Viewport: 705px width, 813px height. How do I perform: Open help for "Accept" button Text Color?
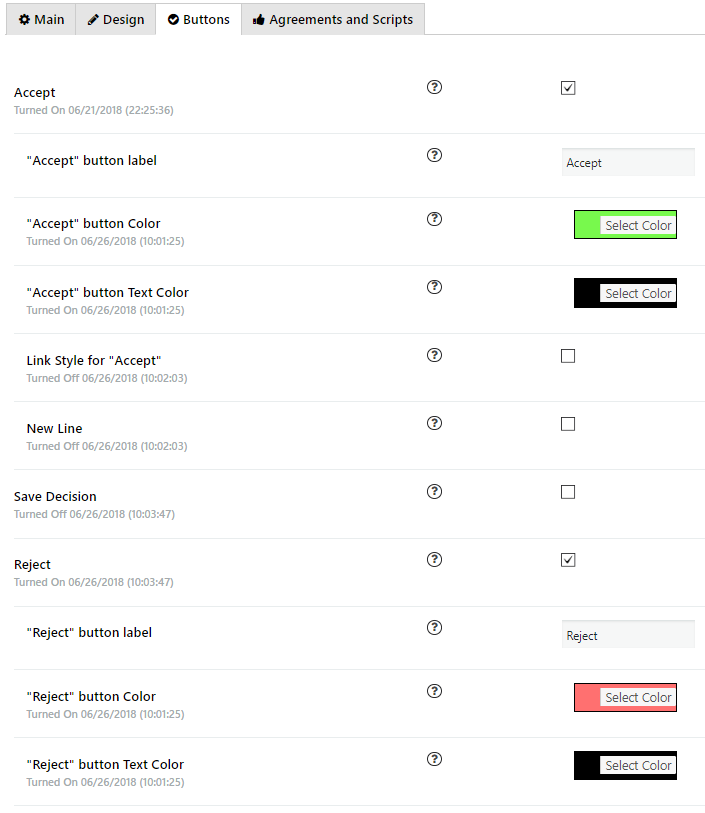[x=434, y=287]
